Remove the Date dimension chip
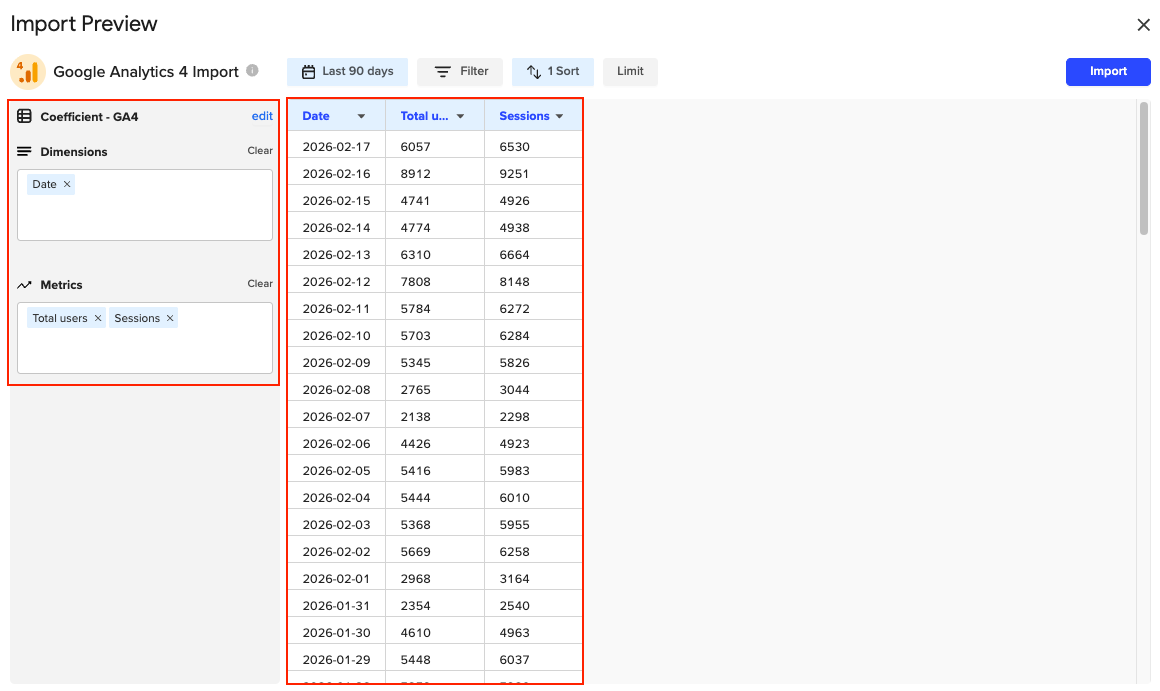The image size is (1160, 691). [x=65, y=184]
